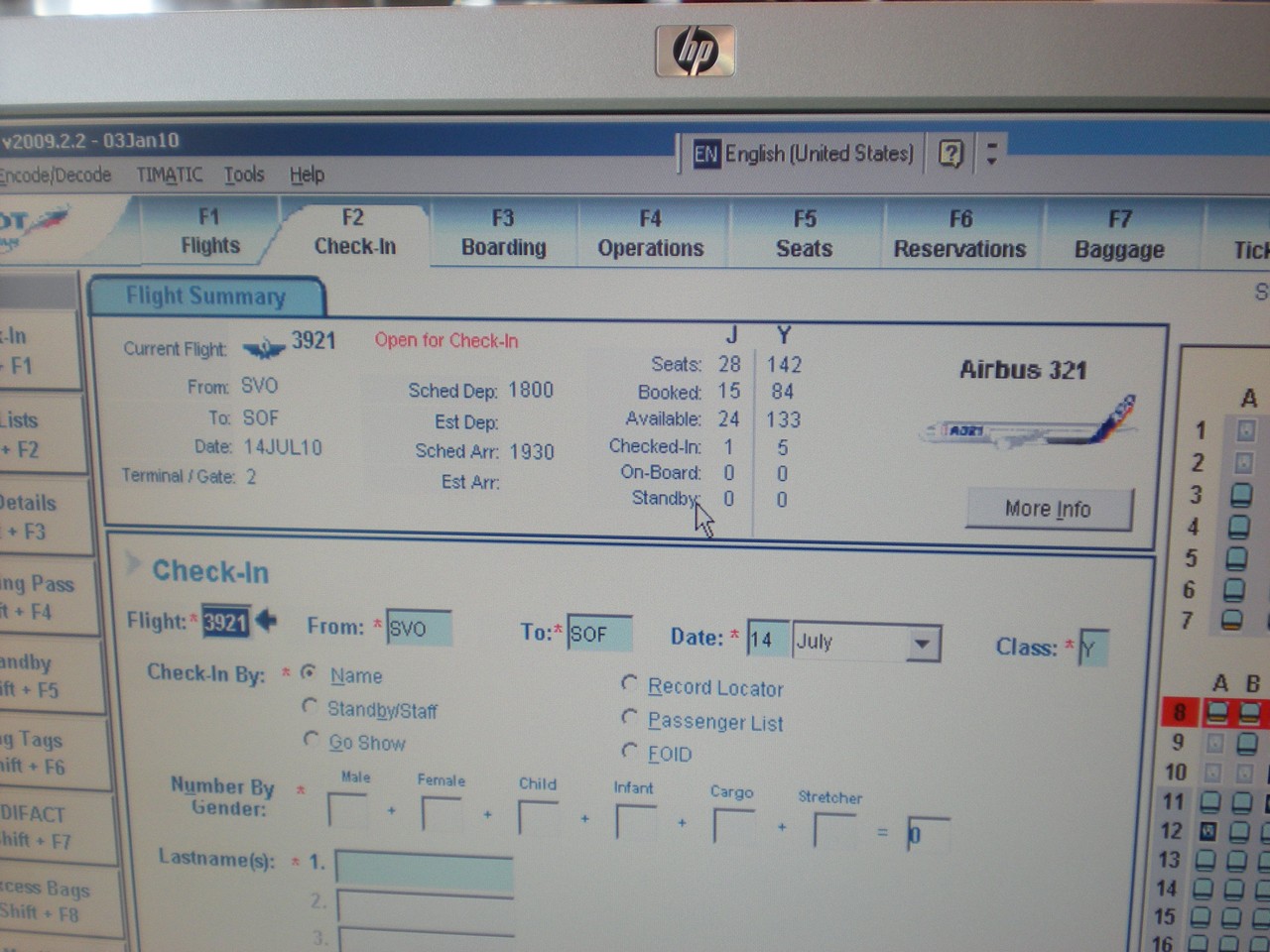Select seat 11A on the seat map
Viewport: 1270px width, 952px height.
click(x=1210, y=802)
